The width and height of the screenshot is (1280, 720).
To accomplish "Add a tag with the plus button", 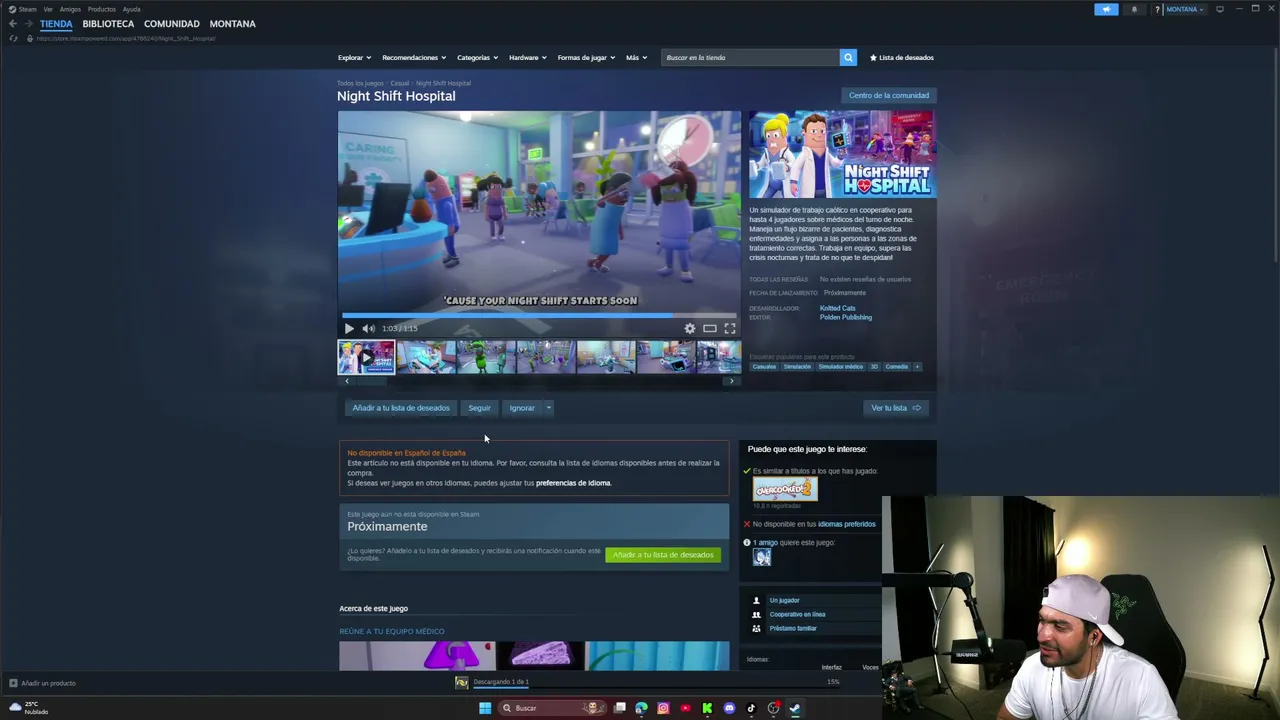I will [x=916, y=367].
